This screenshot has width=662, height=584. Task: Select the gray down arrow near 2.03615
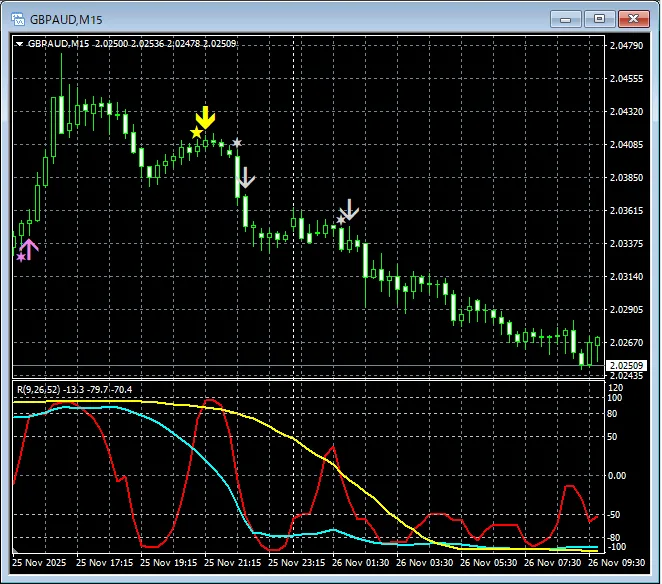point(349,209)
